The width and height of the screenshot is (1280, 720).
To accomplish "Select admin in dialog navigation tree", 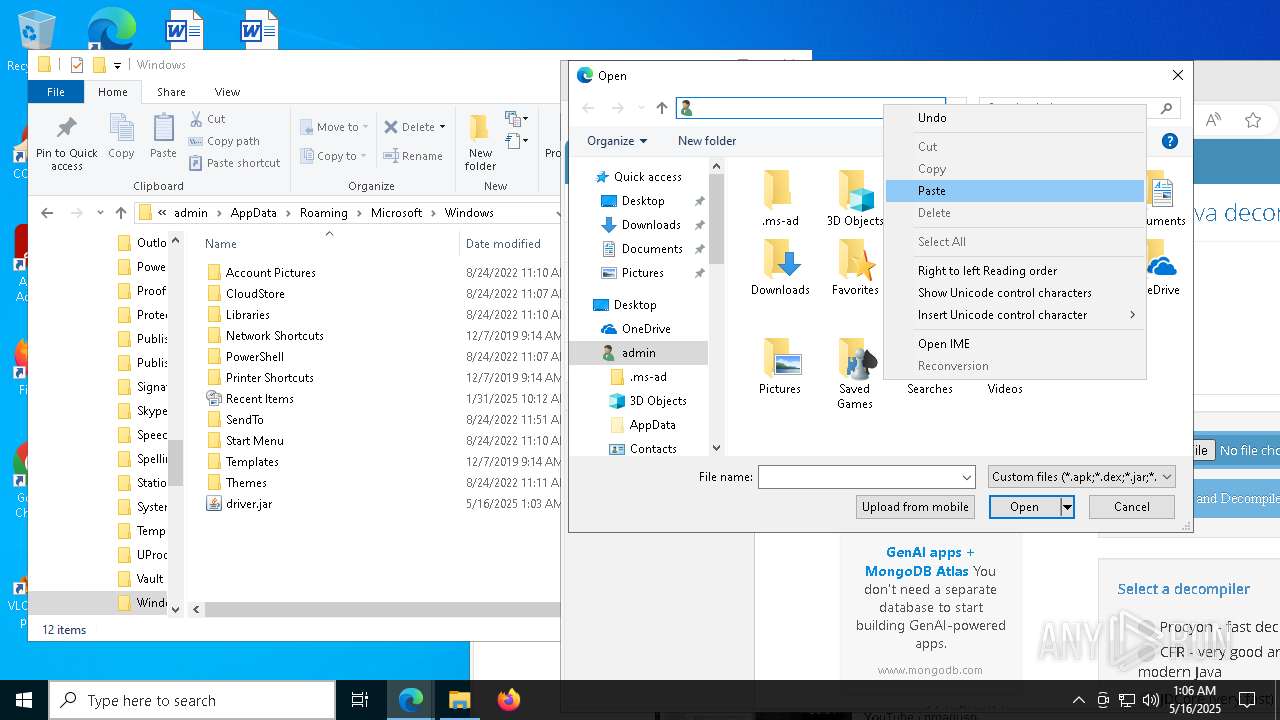I will pyautogui.click(x=638, y=353).
